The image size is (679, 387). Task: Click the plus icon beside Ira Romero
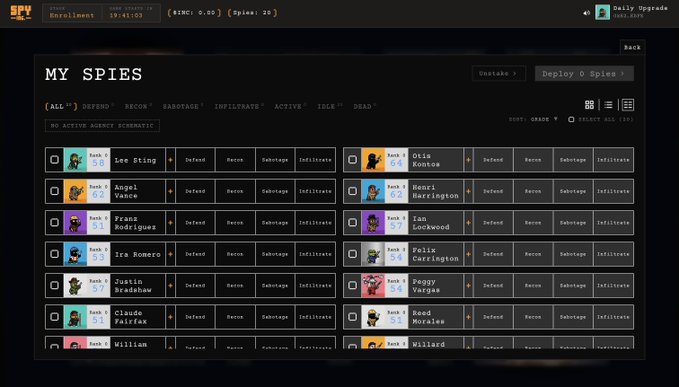(x=170, y=254)
